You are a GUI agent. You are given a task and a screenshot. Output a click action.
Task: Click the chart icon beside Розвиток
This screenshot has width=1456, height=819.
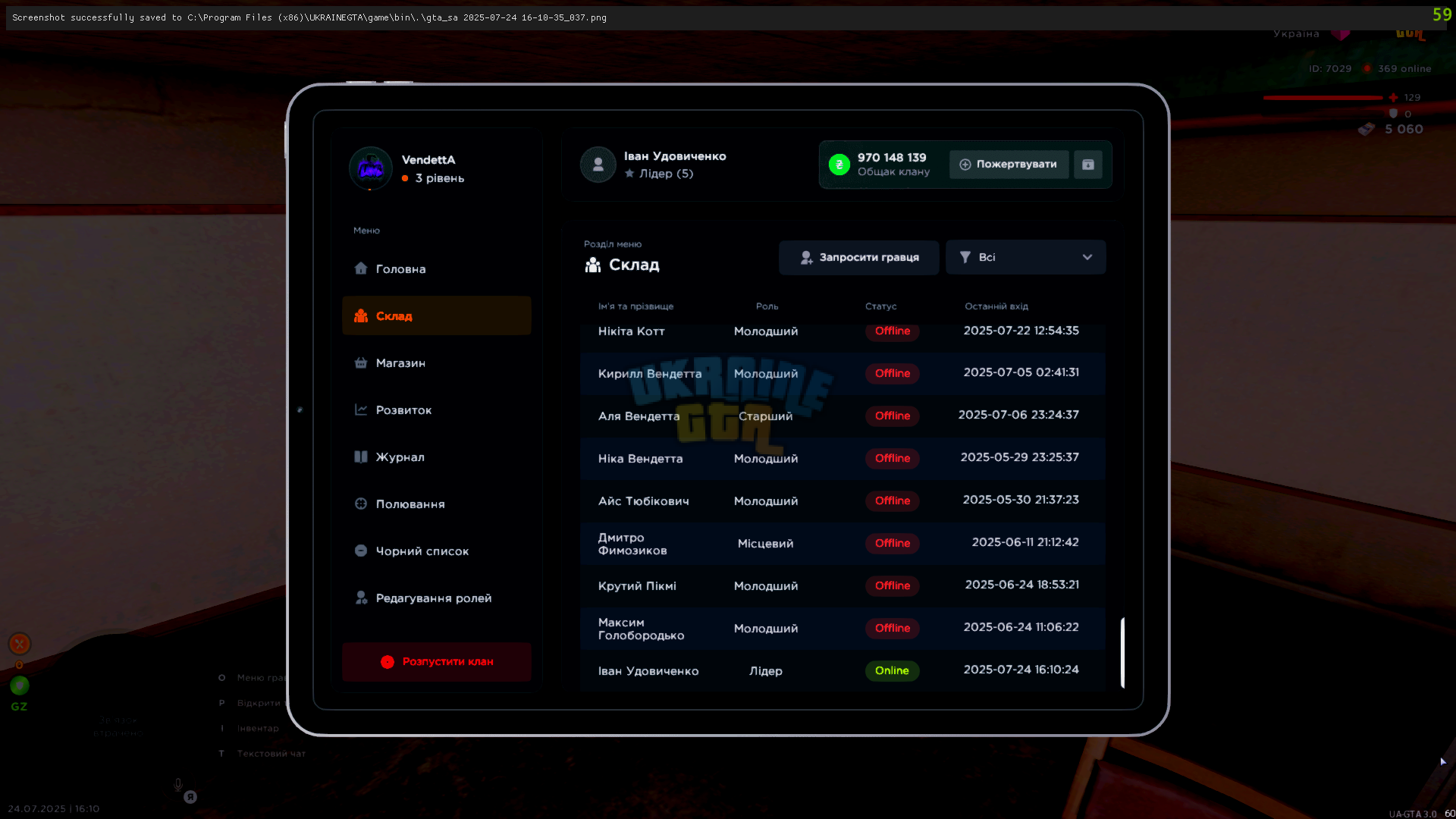click(361, 409)
